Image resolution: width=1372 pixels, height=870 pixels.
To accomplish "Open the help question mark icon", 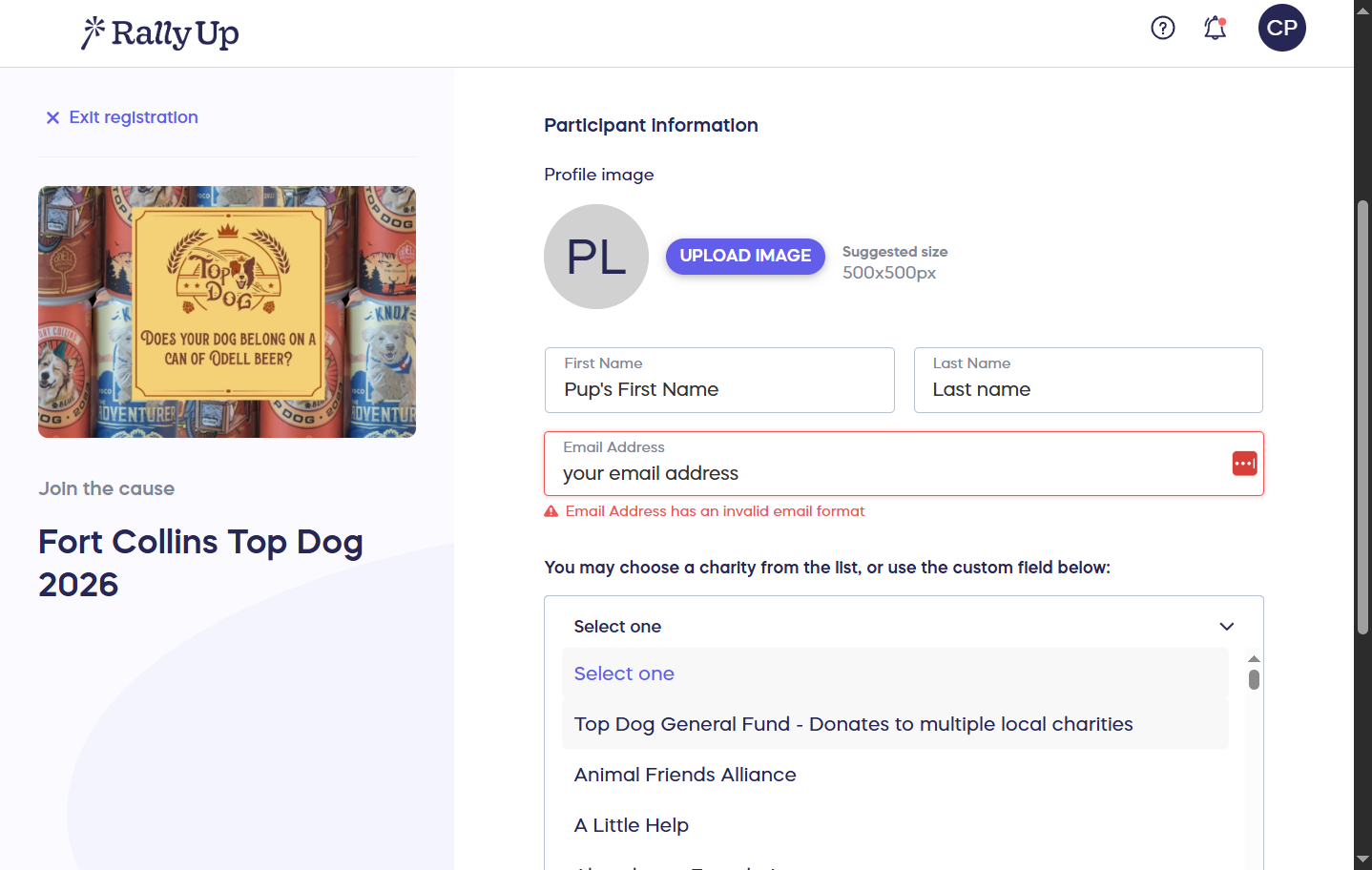I will 1162,28.
